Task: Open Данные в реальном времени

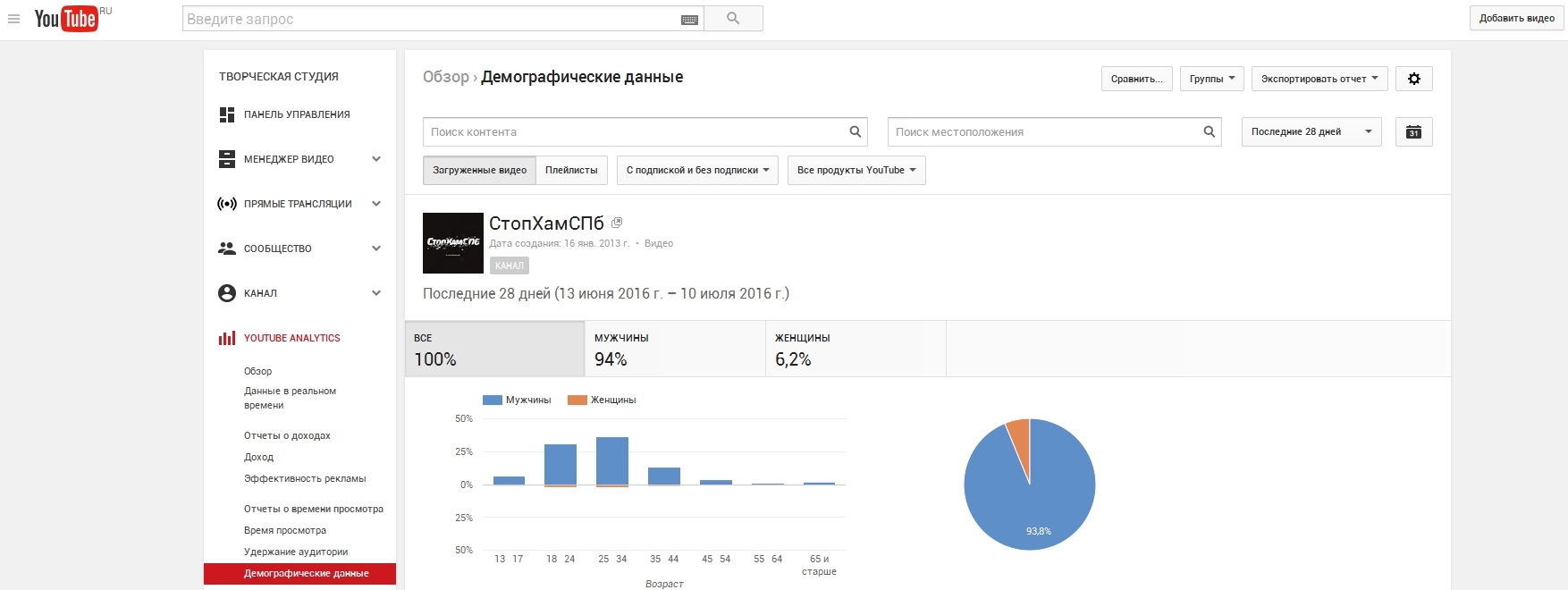Action: click(x=290, y=398)
